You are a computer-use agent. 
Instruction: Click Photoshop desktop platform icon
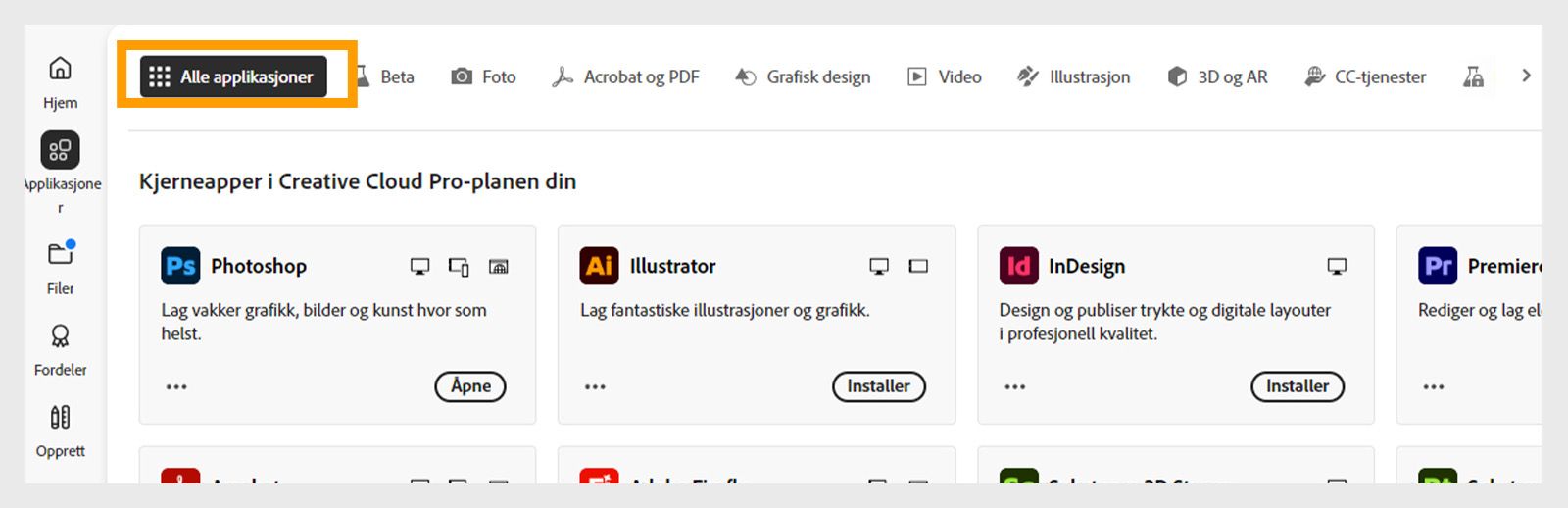[x=419, y=266]
